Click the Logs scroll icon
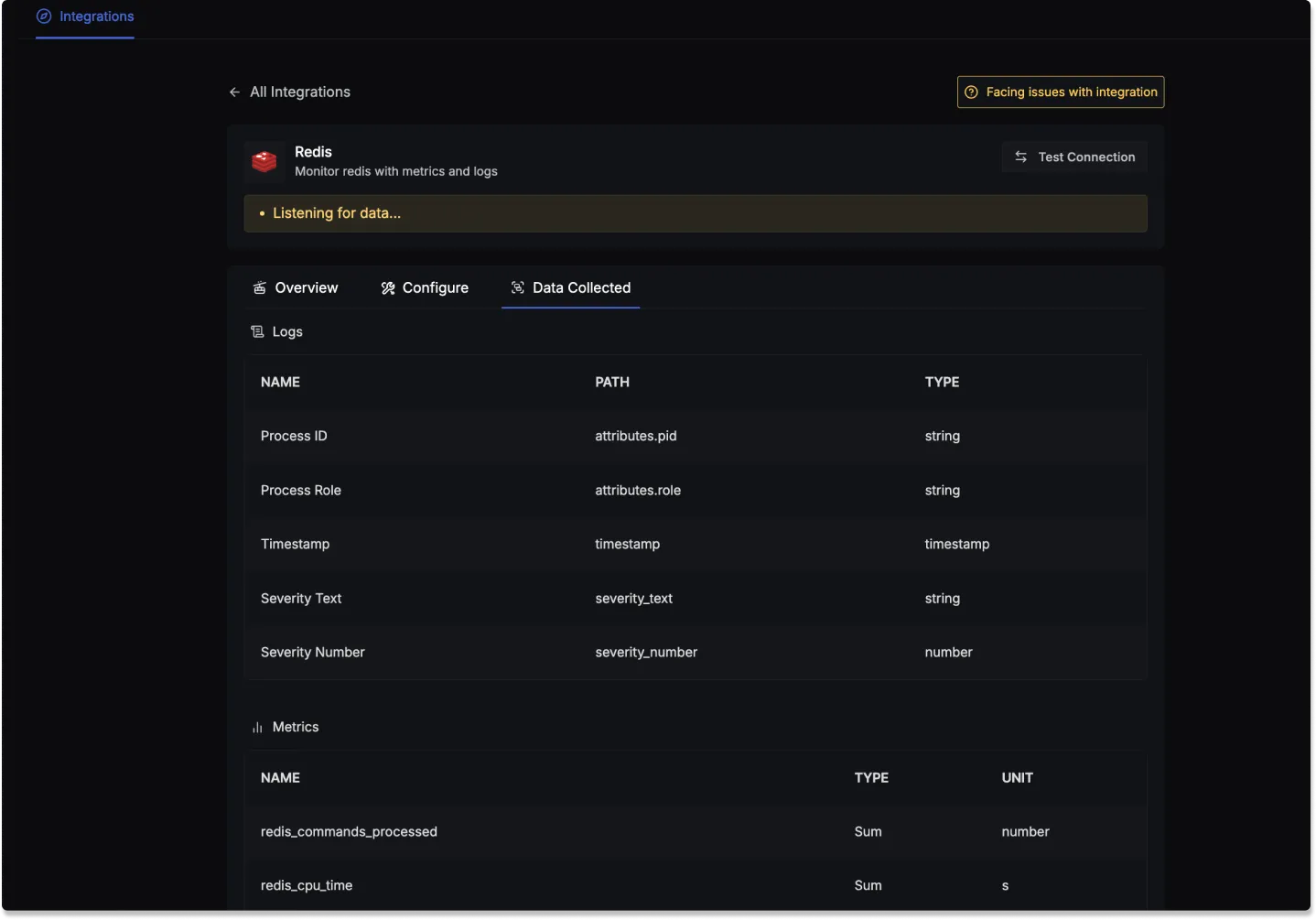The height and width of the screenshot is (920, 1316). [258, 332]
